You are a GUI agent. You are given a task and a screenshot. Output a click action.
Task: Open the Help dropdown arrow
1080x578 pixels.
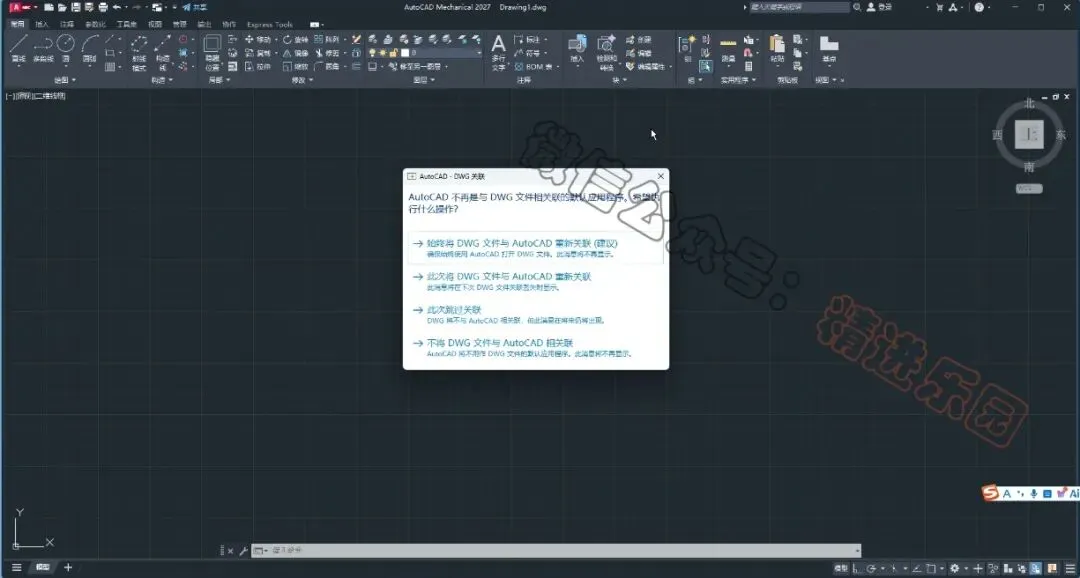990,8
